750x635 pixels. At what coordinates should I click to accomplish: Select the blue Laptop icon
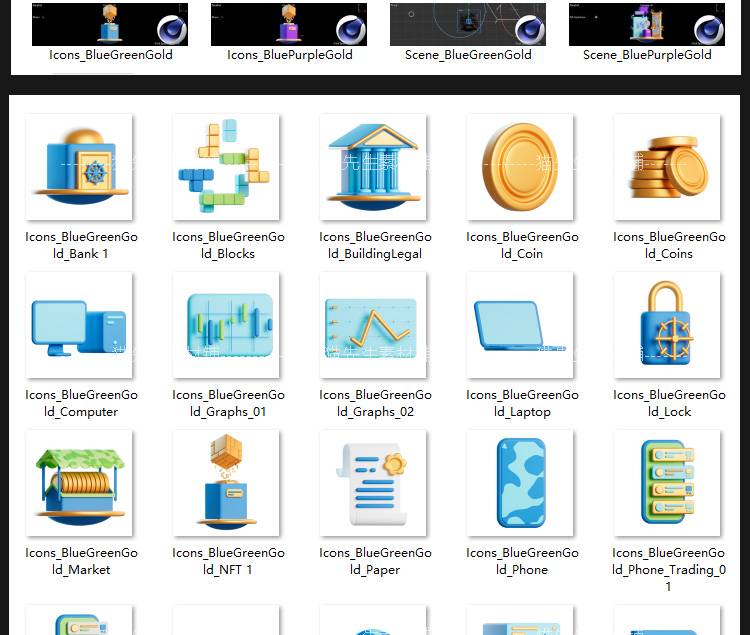[x=520, y=325]
